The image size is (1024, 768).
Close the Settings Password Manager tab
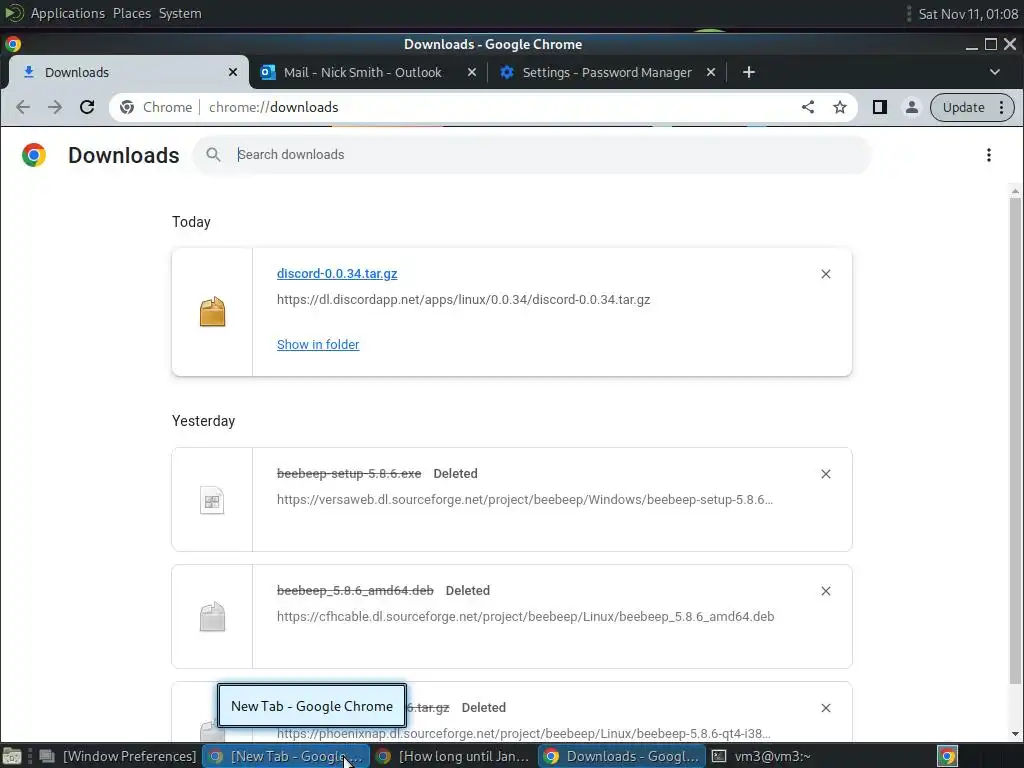coord(711,72)
